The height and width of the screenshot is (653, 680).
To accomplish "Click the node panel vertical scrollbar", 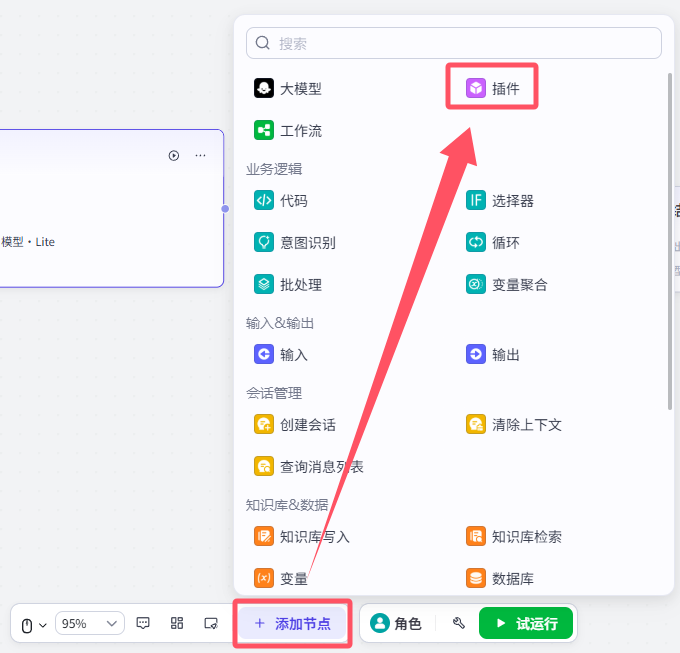I will [x=670, y=242].
